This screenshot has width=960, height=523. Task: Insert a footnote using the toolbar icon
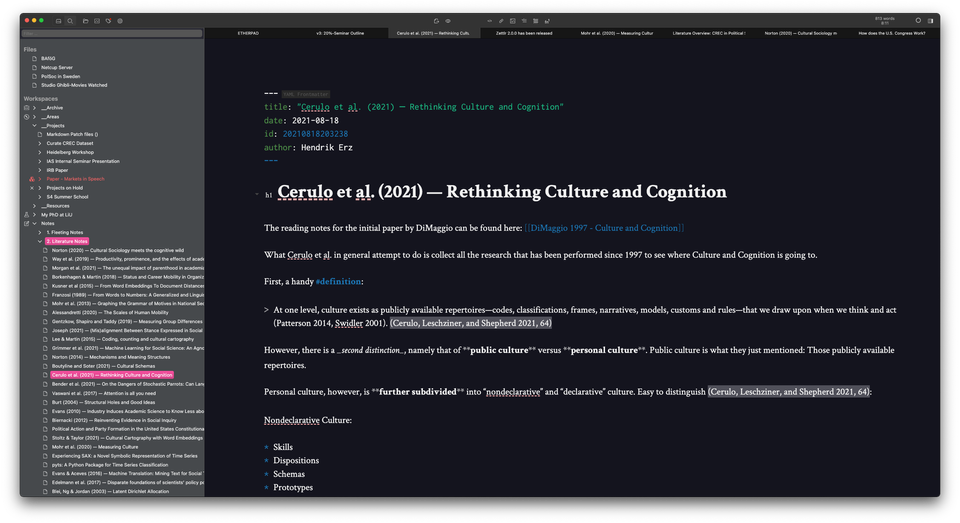pyautogui.click(x=547, y=21)
